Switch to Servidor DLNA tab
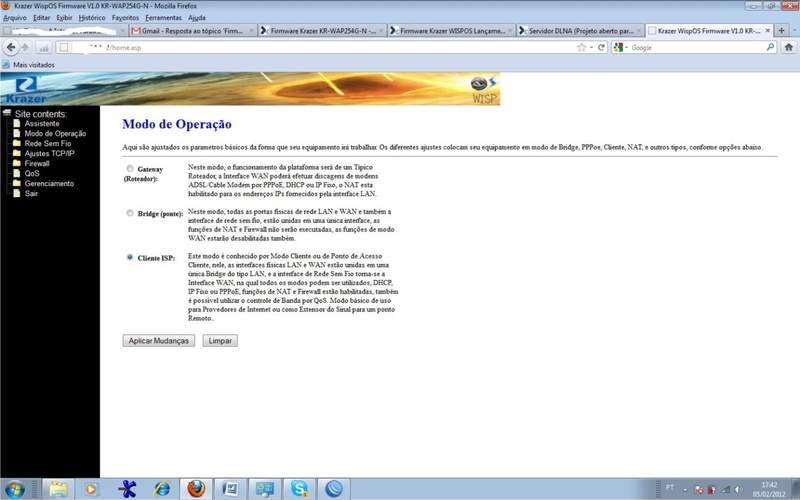The width and height of the screenshot is (800, 500). pyautogui.click(x=581, y=31)
